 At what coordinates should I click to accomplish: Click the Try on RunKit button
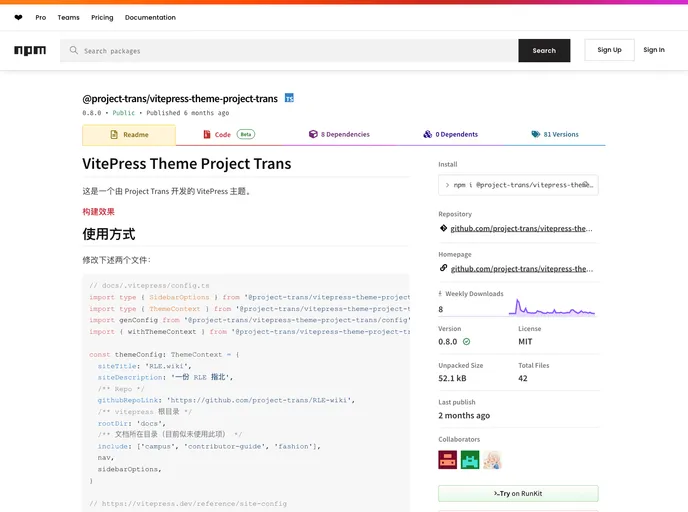518,493
